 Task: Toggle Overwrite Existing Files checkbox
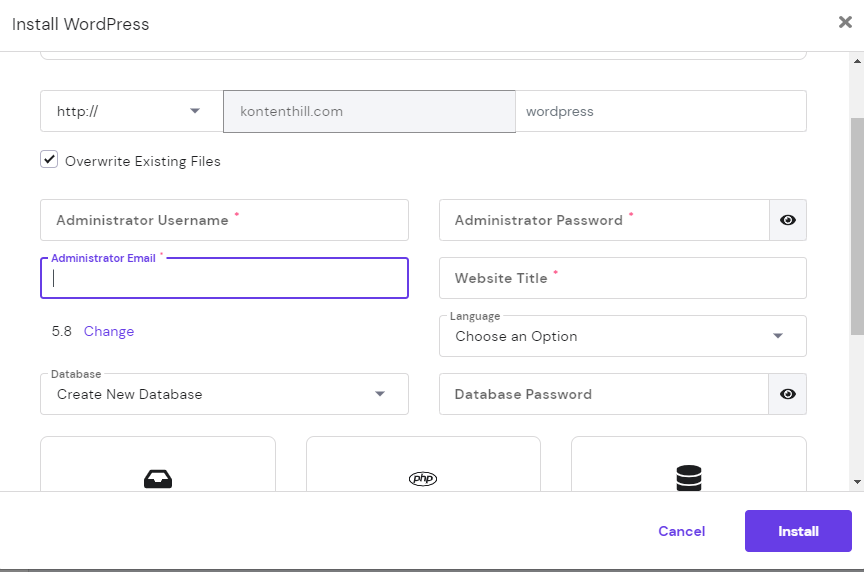click(x=49, y=160)
